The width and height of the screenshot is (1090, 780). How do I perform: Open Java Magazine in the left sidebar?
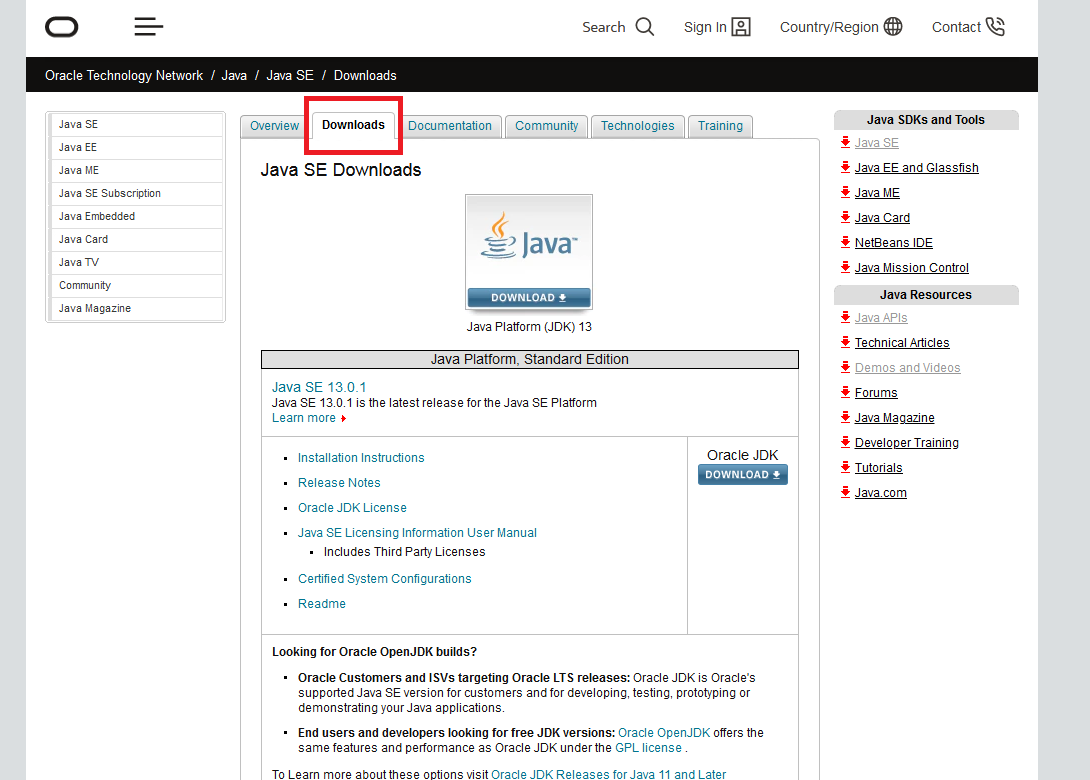coord(137,308)
